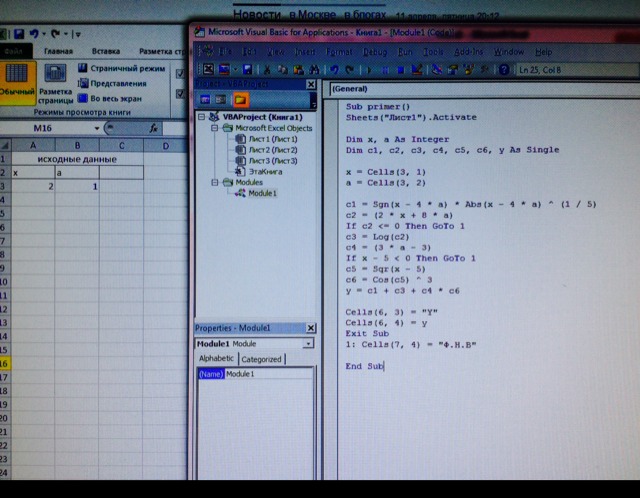Click the Break pause icon in VBA toolbar
Image resolution: width=640 pixels, height=498 pixels.
pos(384,70)
